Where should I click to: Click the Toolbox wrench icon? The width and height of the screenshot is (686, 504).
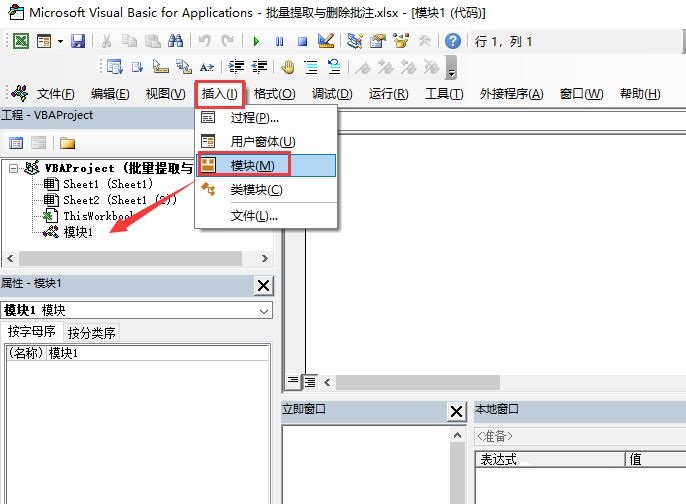(424, 41)
